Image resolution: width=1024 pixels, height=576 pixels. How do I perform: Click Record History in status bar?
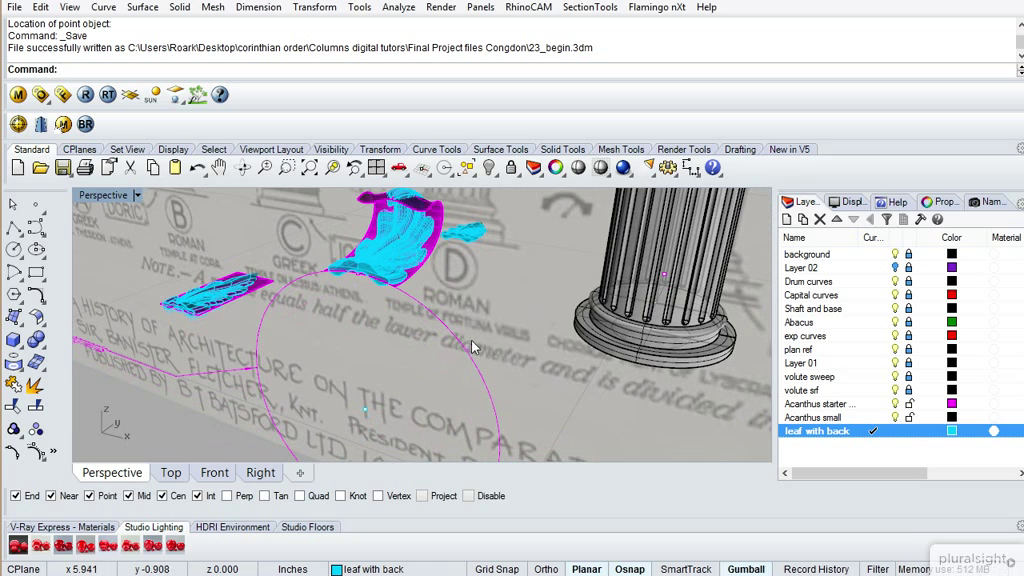click(x=816, y=569)
